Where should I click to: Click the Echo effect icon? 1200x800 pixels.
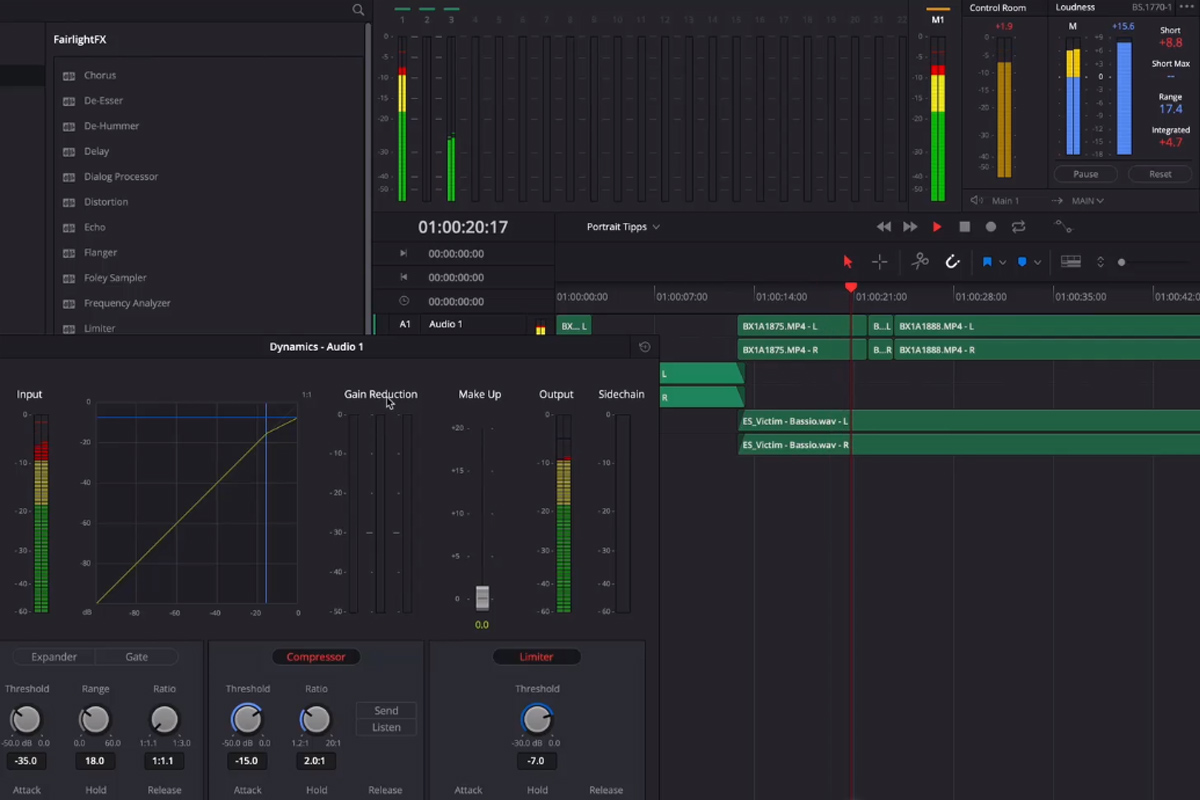69,228
